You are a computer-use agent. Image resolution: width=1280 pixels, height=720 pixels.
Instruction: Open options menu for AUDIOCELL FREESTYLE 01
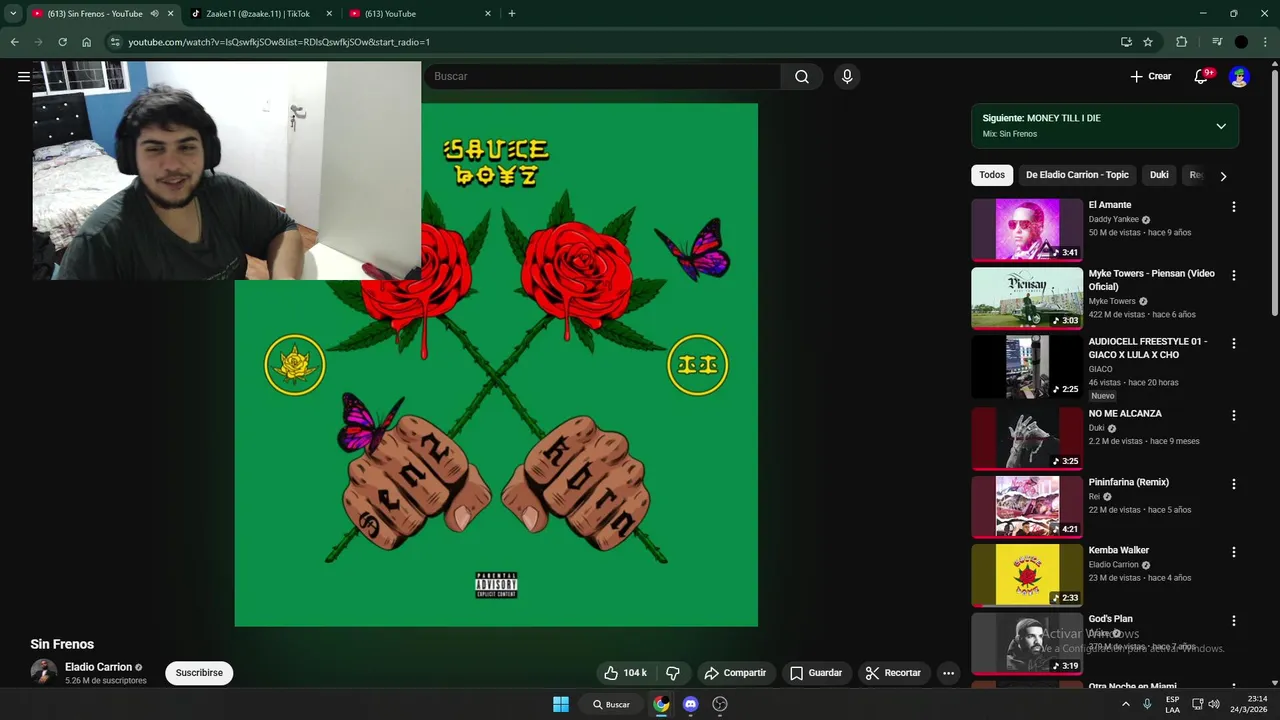[x=1233, y=343]
